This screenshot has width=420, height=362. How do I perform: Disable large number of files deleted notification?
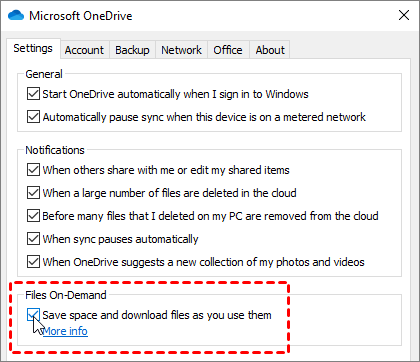tap(33, 193)
